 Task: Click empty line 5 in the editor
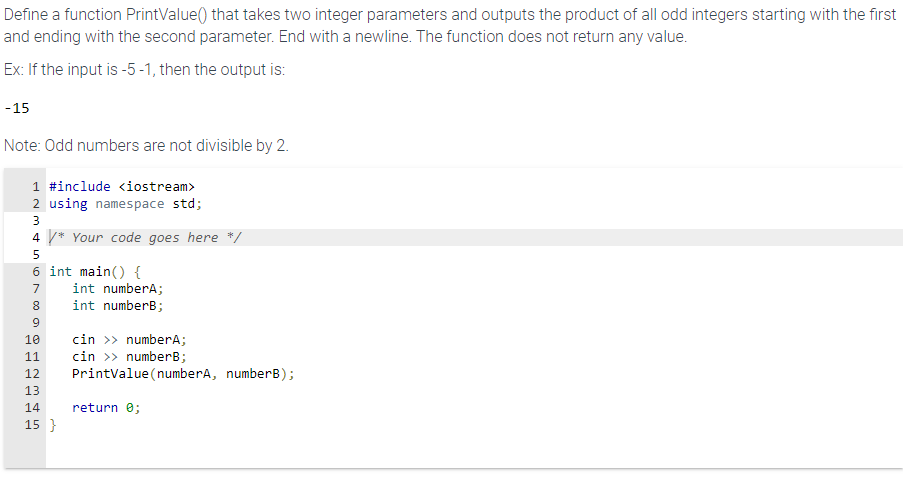tap(474, 255)
